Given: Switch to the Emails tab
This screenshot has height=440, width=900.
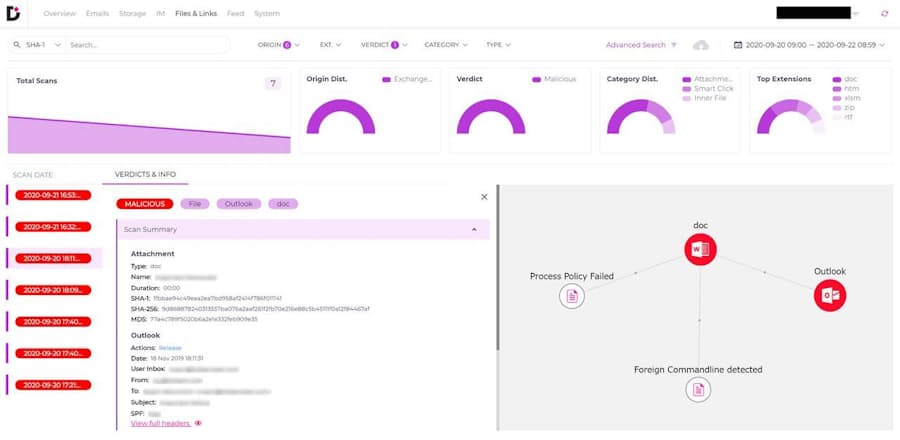Looking at the screenshot, I should click(x=97, y=14).
